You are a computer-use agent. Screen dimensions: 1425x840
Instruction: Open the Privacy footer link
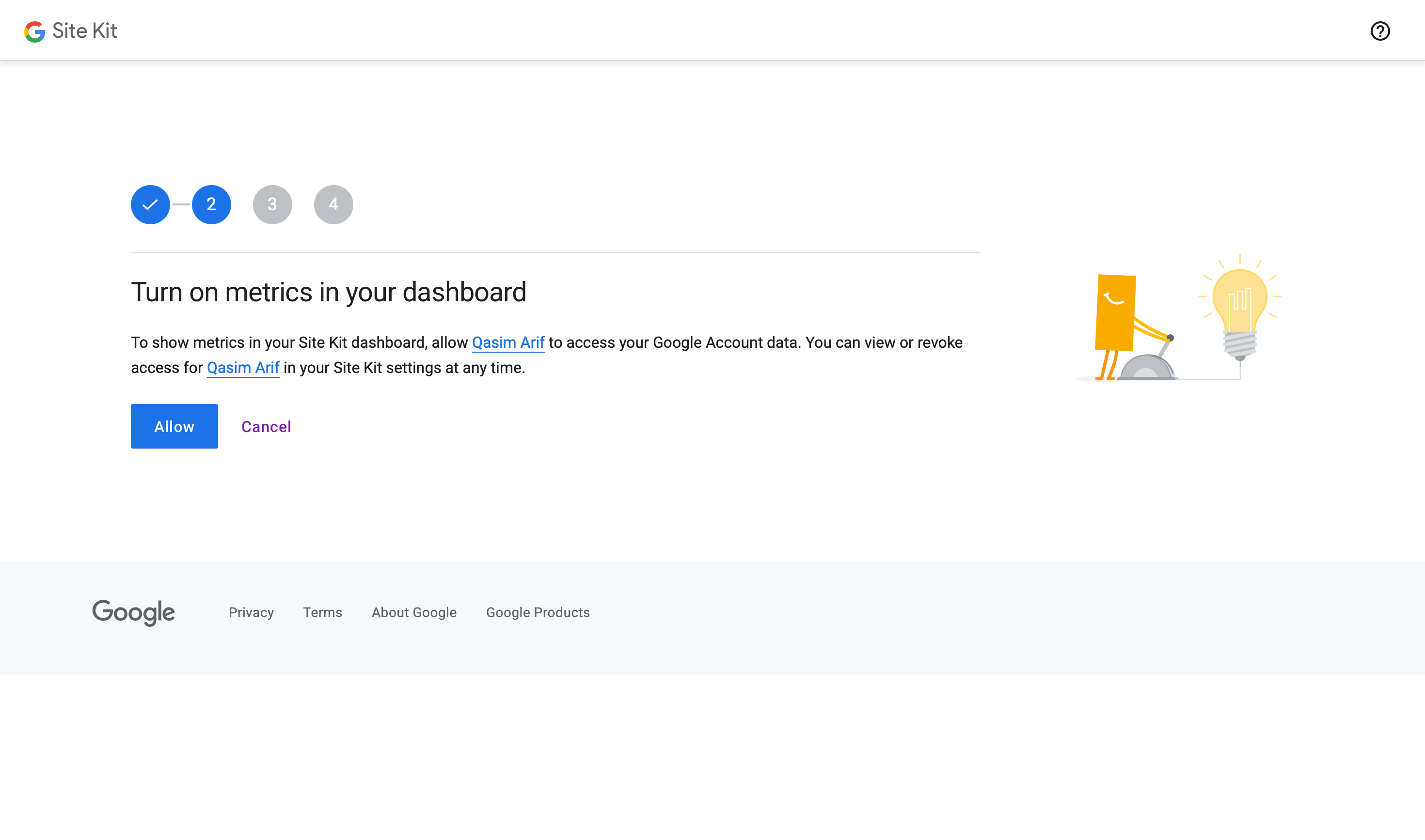[x=252, y=612]
